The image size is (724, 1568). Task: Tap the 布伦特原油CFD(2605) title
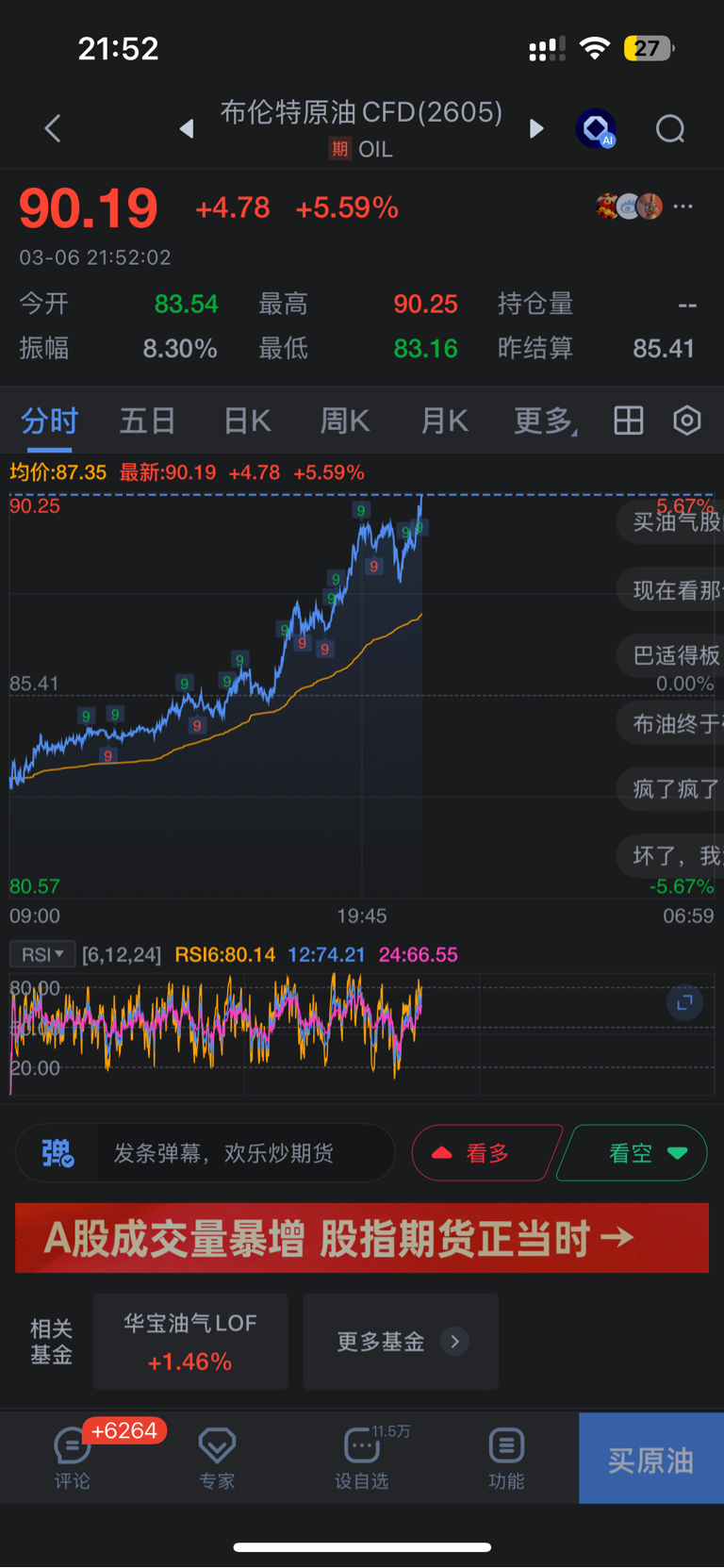361,112
